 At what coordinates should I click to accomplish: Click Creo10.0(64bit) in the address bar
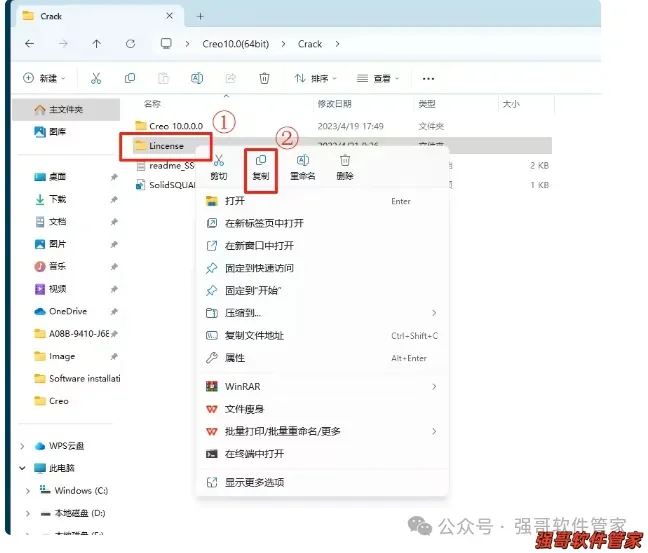pyautogui.click(x=236, y=44)
